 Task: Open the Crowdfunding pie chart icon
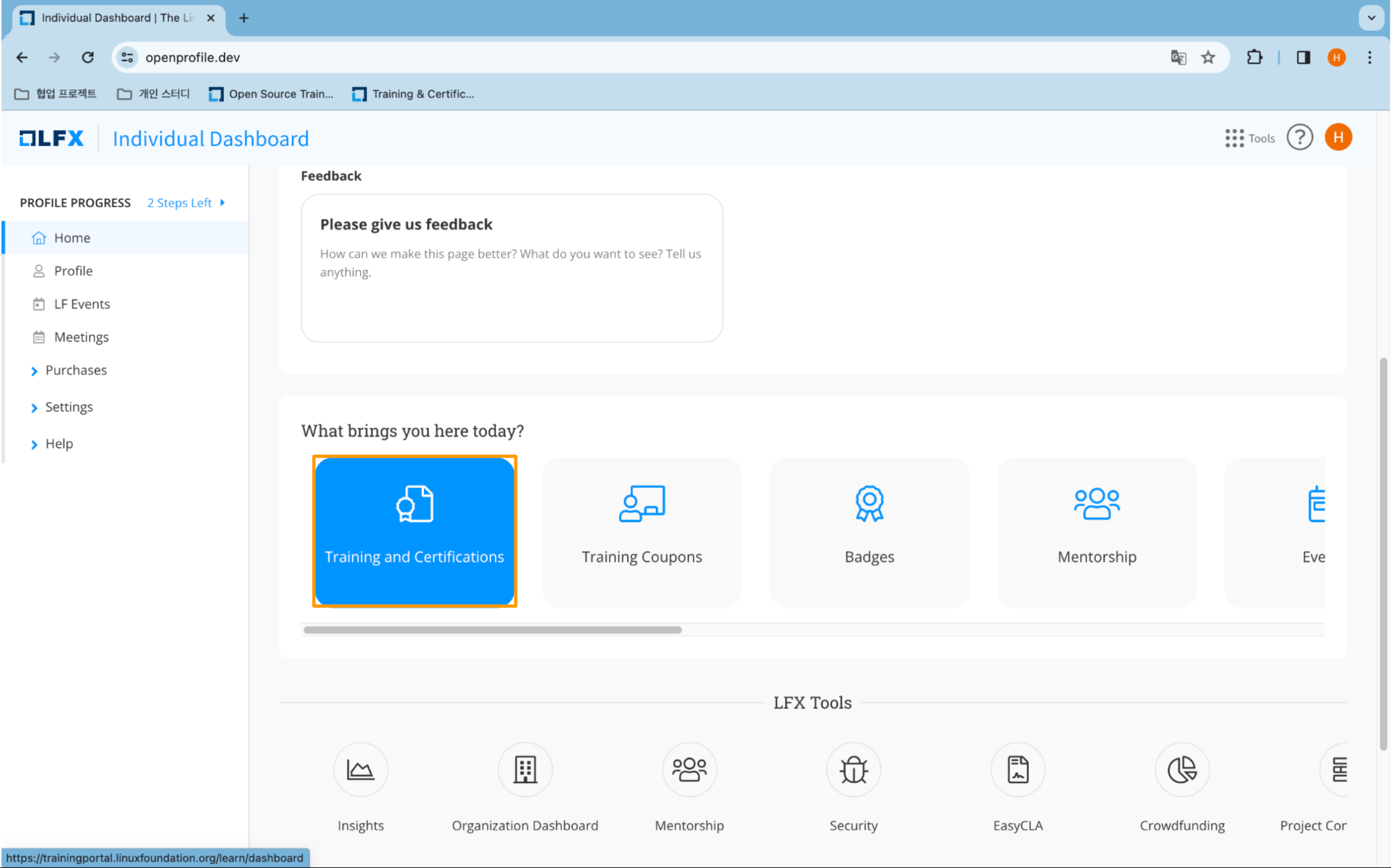[x=1182, y=769]
